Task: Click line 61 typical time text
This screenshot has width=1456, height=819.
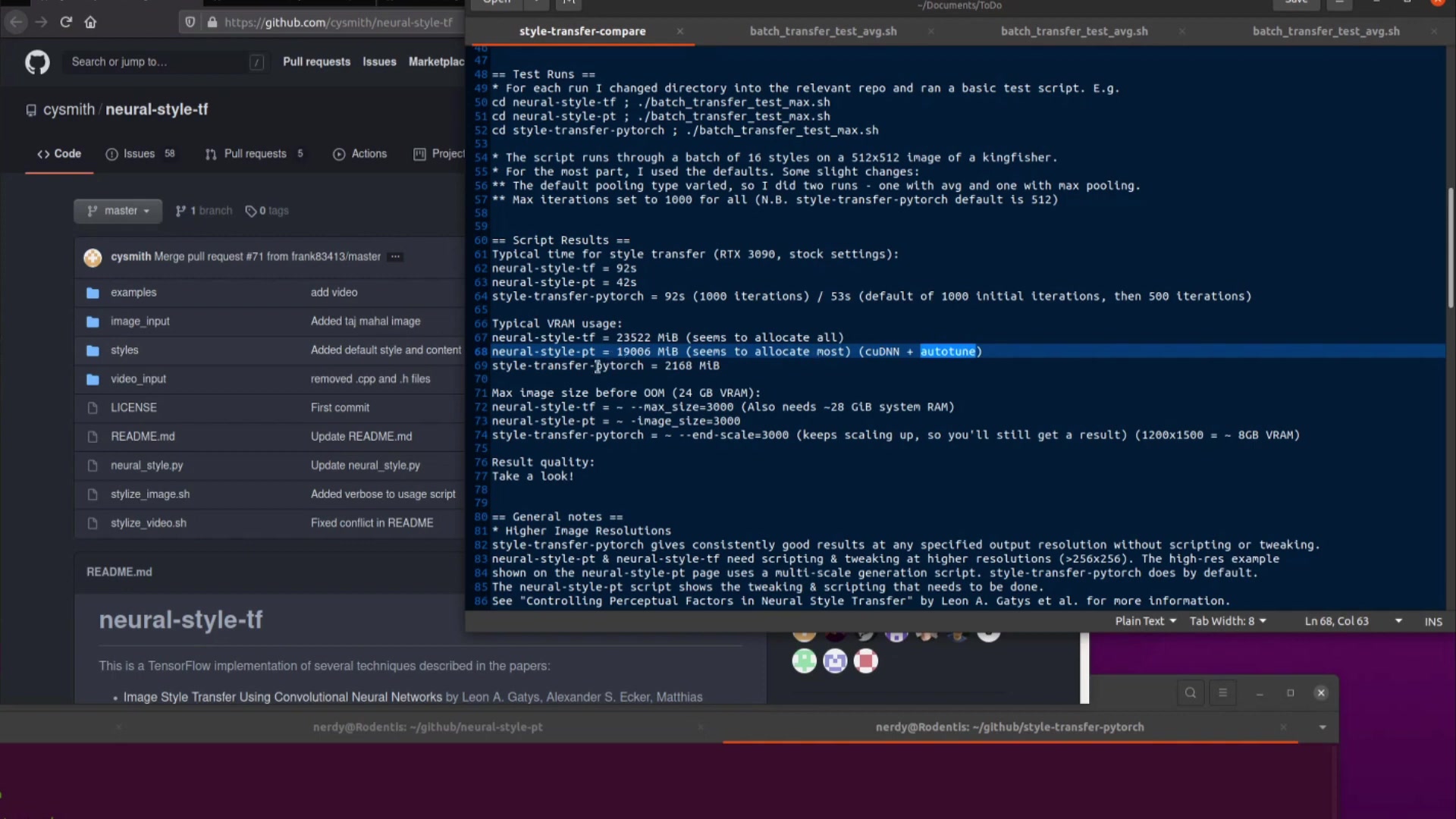Action: click(695, 255)
